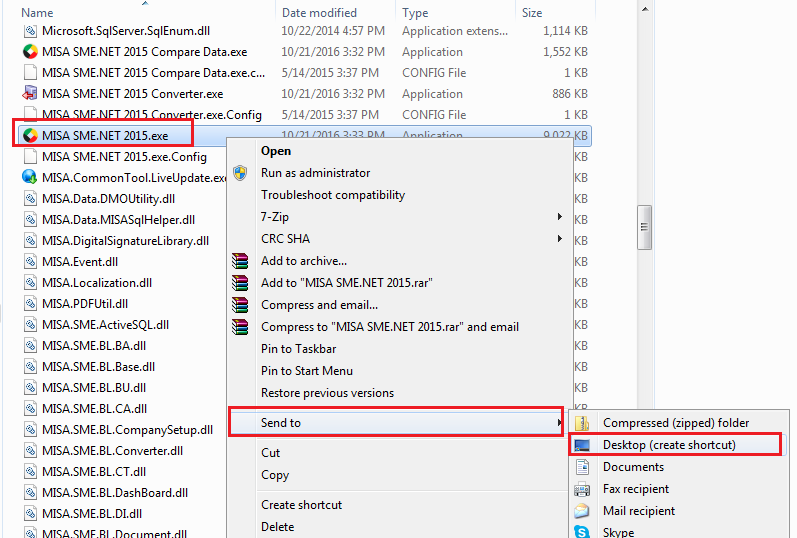Click the Skype icon in the Send to submenu
Viewport: 797px width, 538px height.
(582, 532)
